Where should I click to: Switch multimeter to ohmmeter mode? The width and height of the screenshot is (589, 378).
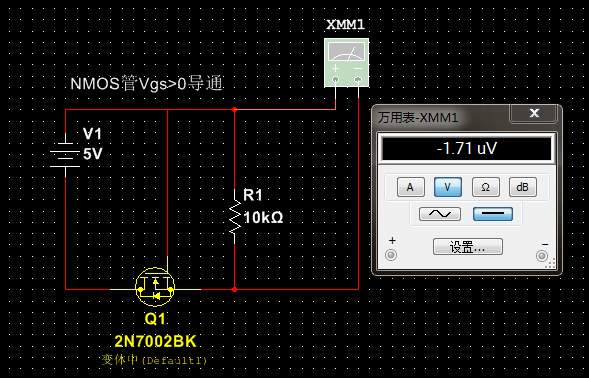pyautogui.click(x=485, y=187)
